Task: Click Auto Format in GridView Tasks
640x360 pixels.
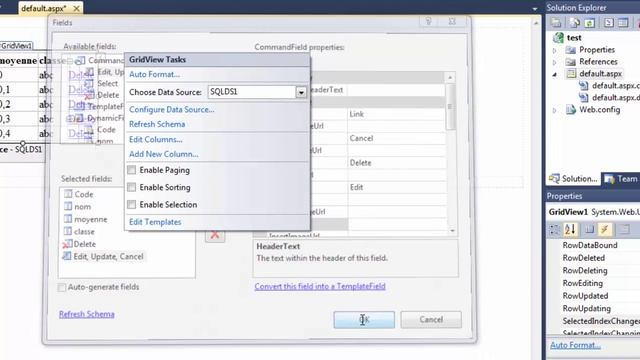Action: (154, 74)
